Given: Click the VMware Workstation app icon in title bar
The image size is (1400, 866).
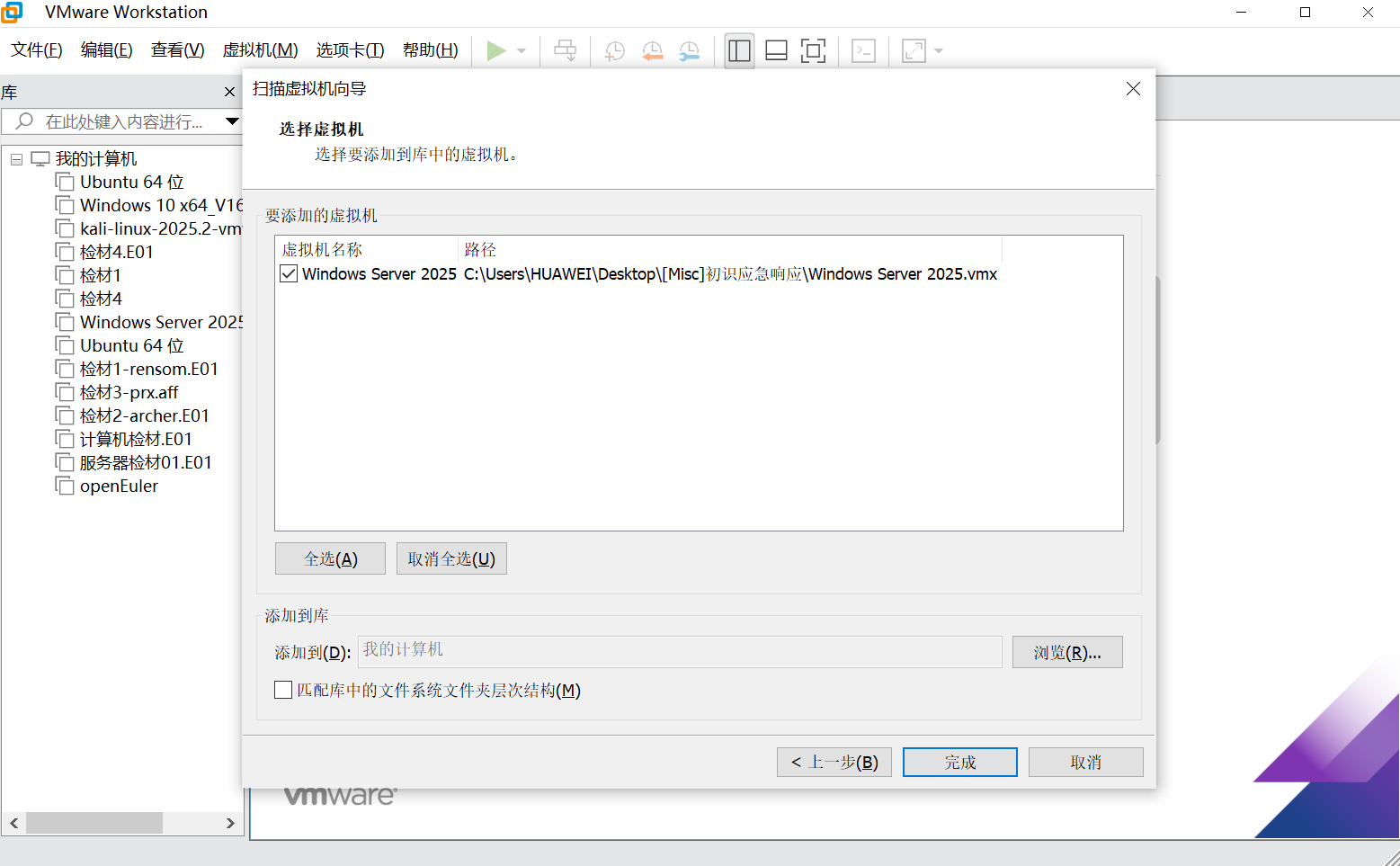Looking at the screenshot, I should tap(12, 13).
